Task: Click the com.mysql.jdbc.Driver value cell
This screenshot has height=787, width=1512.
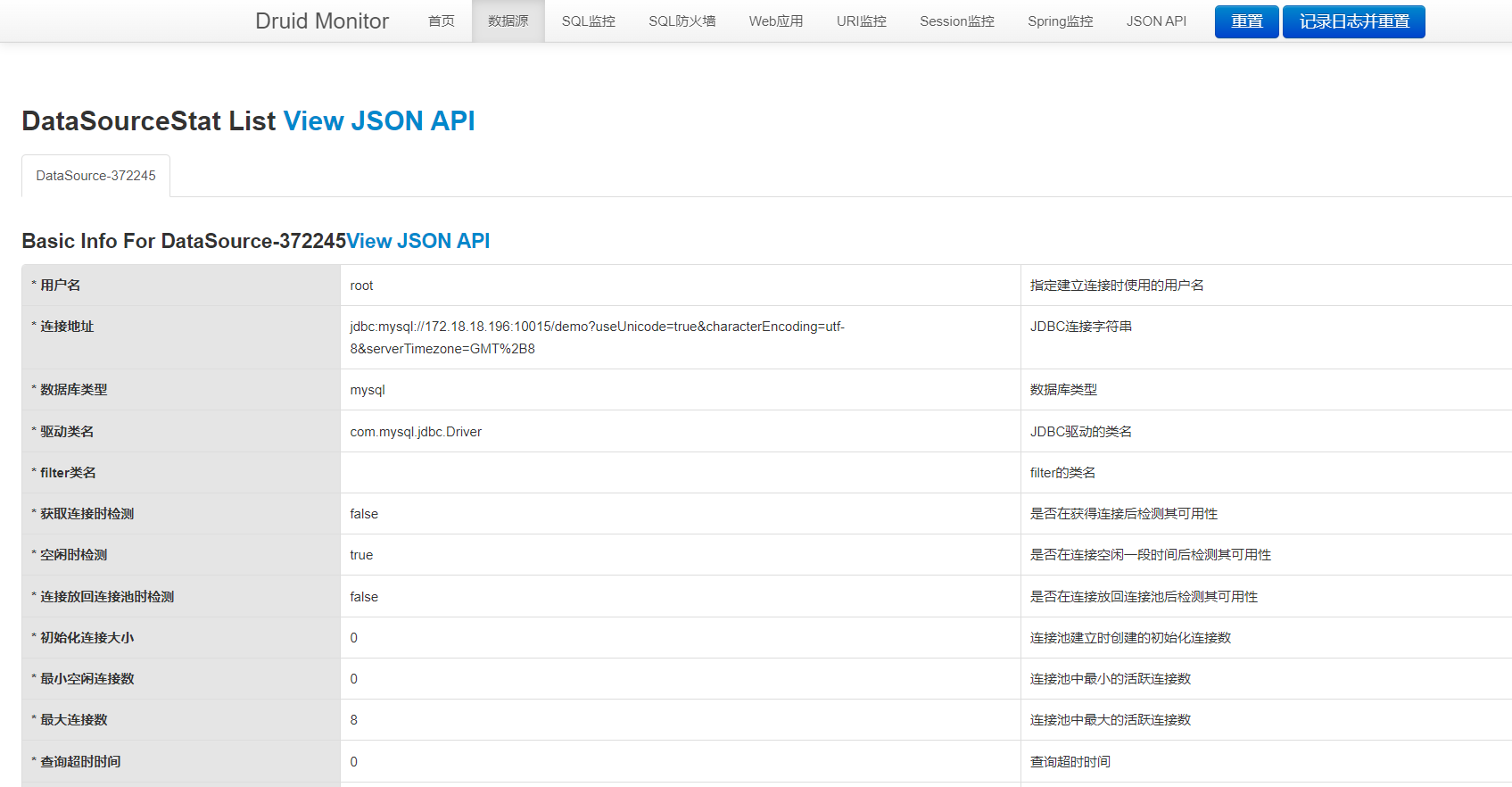Action: [416, 432]
